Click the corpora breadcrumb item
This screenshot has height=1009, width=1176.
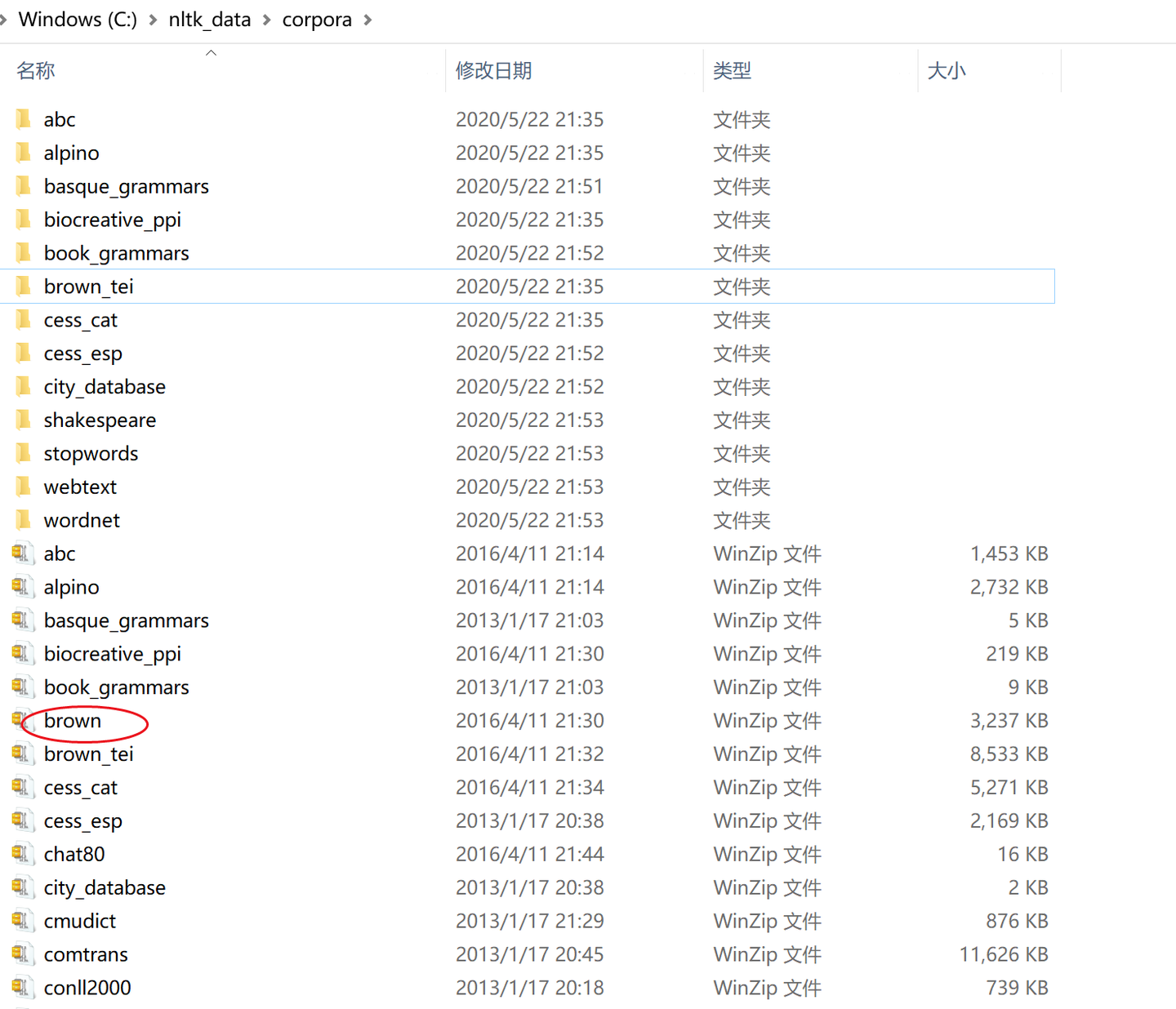pyautogui.click(x=317, y=19)
